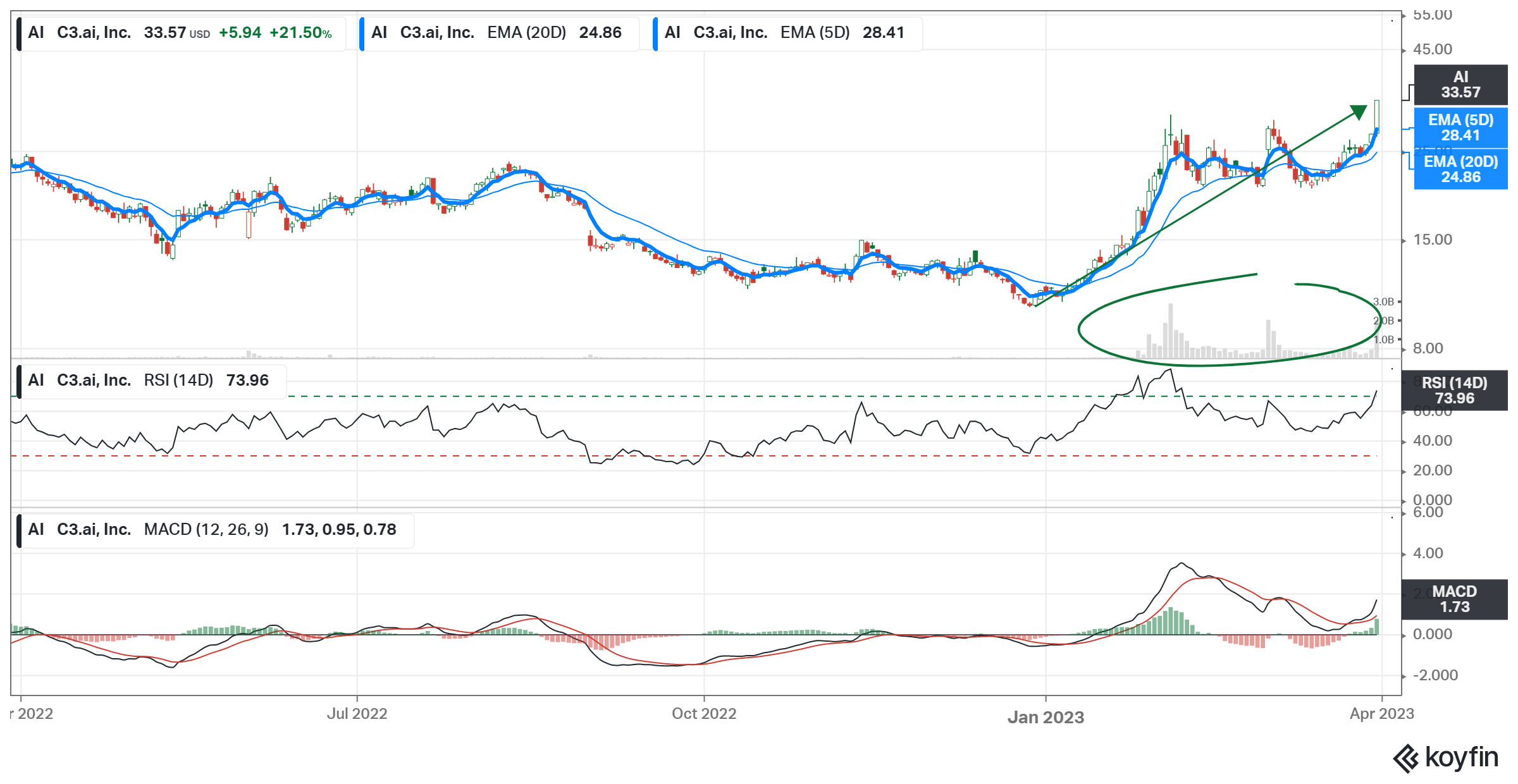Screen dimensions: 1518x784
Task: Click the 15.00 price axis marker
Action: coord(1433,240)
